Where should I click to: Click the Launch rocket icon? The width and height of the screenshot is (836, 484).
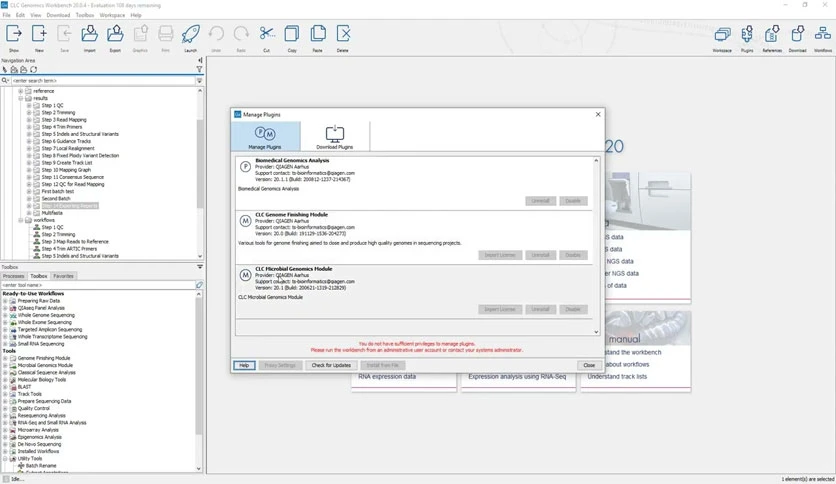pos(190,34)
